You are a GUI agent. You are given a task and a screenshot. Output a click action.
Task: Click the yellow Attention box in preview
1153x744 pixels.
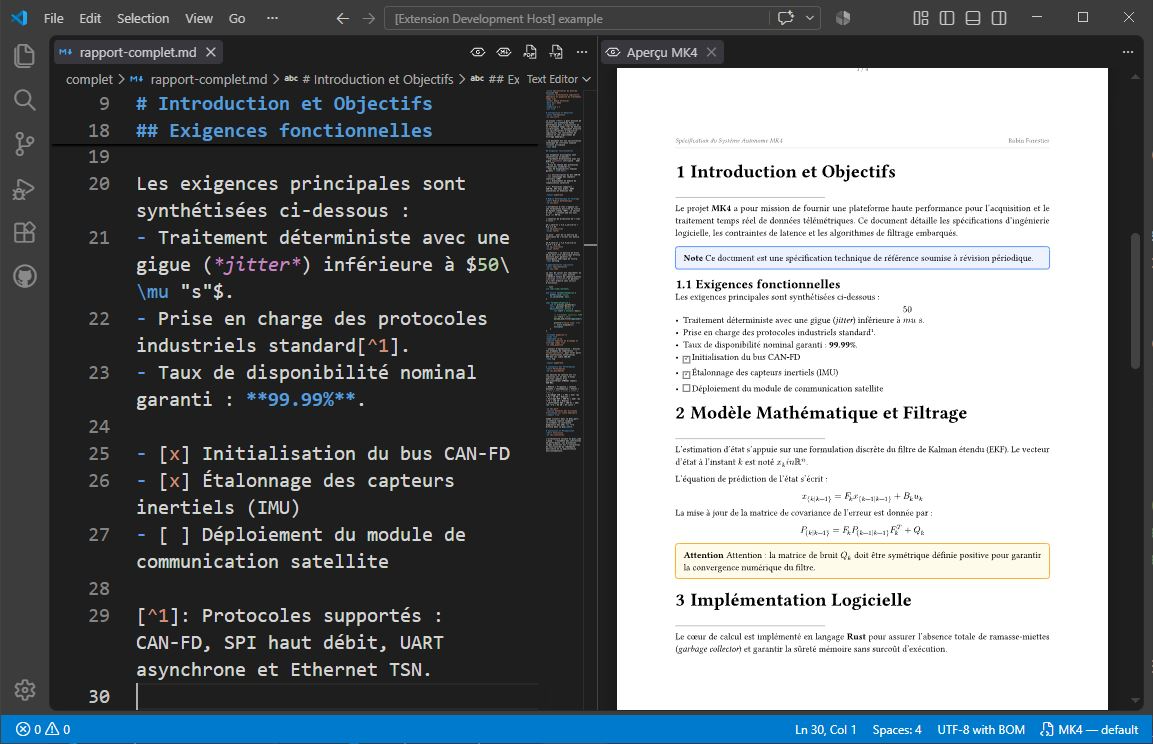tap(862, 561)
